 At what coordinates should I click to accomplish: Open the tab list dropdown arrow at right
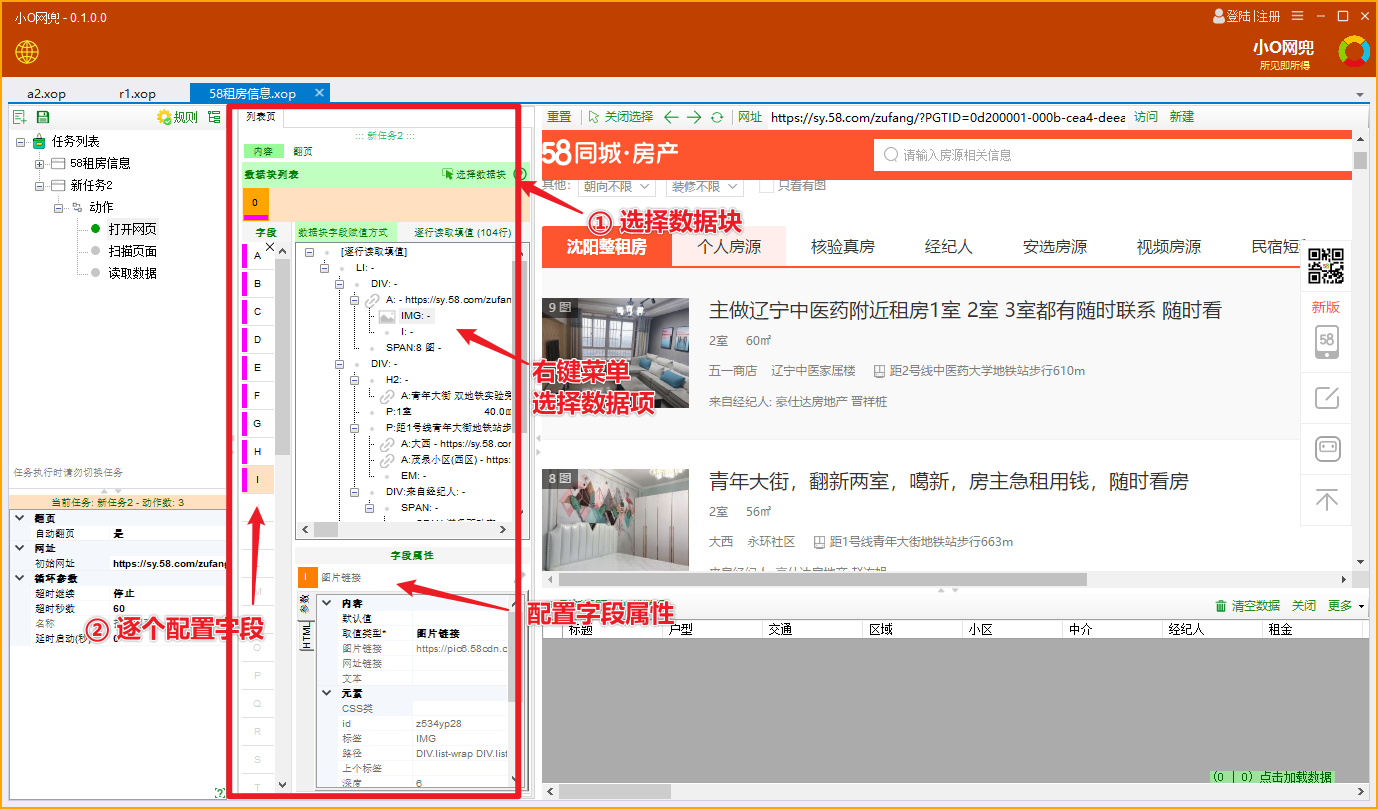click(x=1360, y=94)
